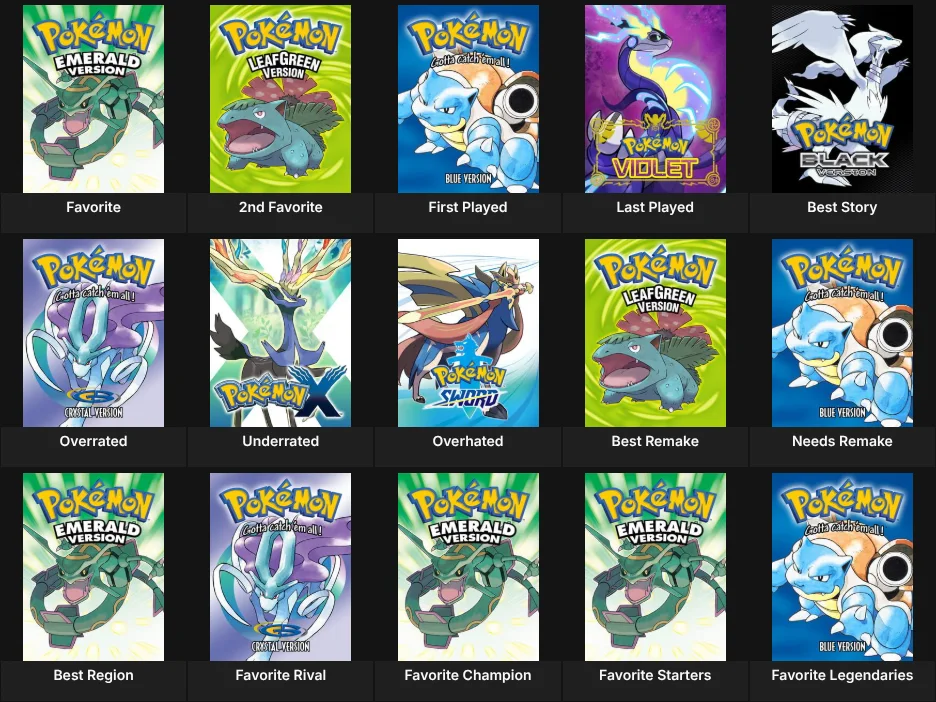Choose the Blue Version cover above Needs Remake
936x702 pixels.
[x=842, y=333]
